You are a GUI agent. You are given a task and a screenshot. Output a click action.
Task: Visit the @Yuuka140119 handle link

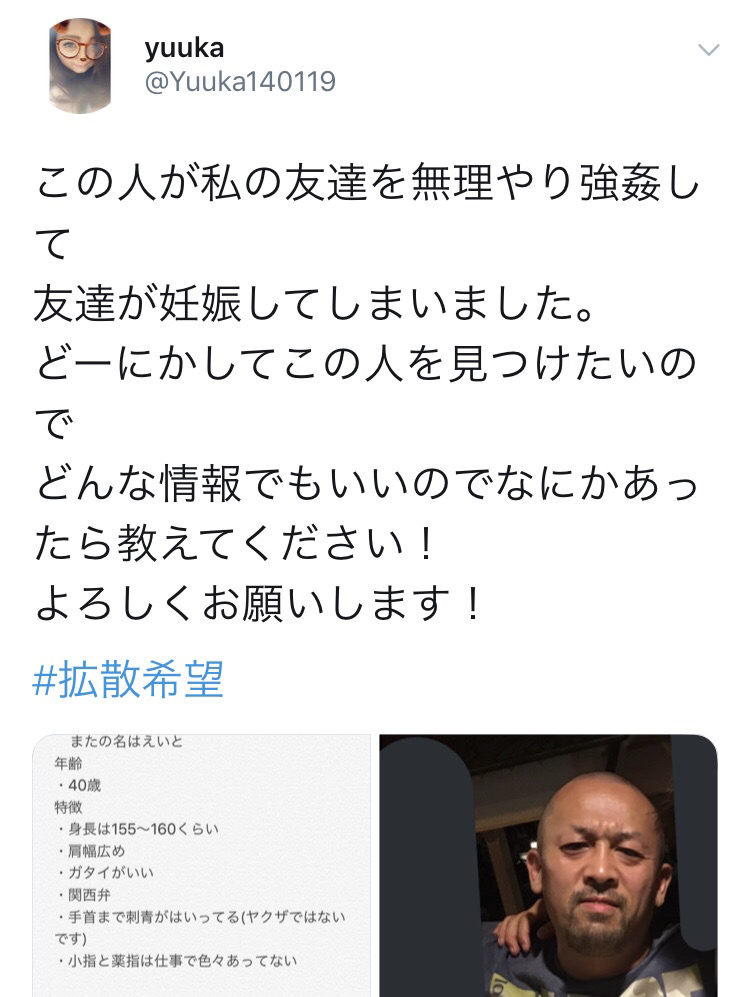240,81
